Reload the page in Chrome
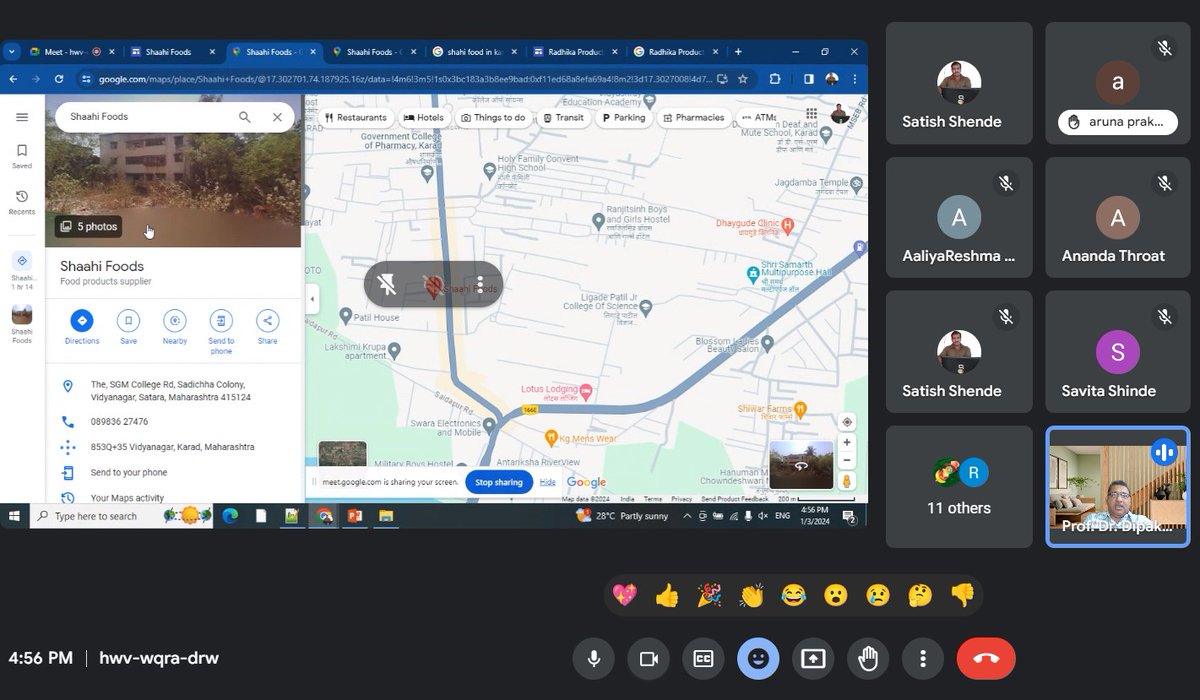Screen dimensions: 1200x700 (60, 78)
